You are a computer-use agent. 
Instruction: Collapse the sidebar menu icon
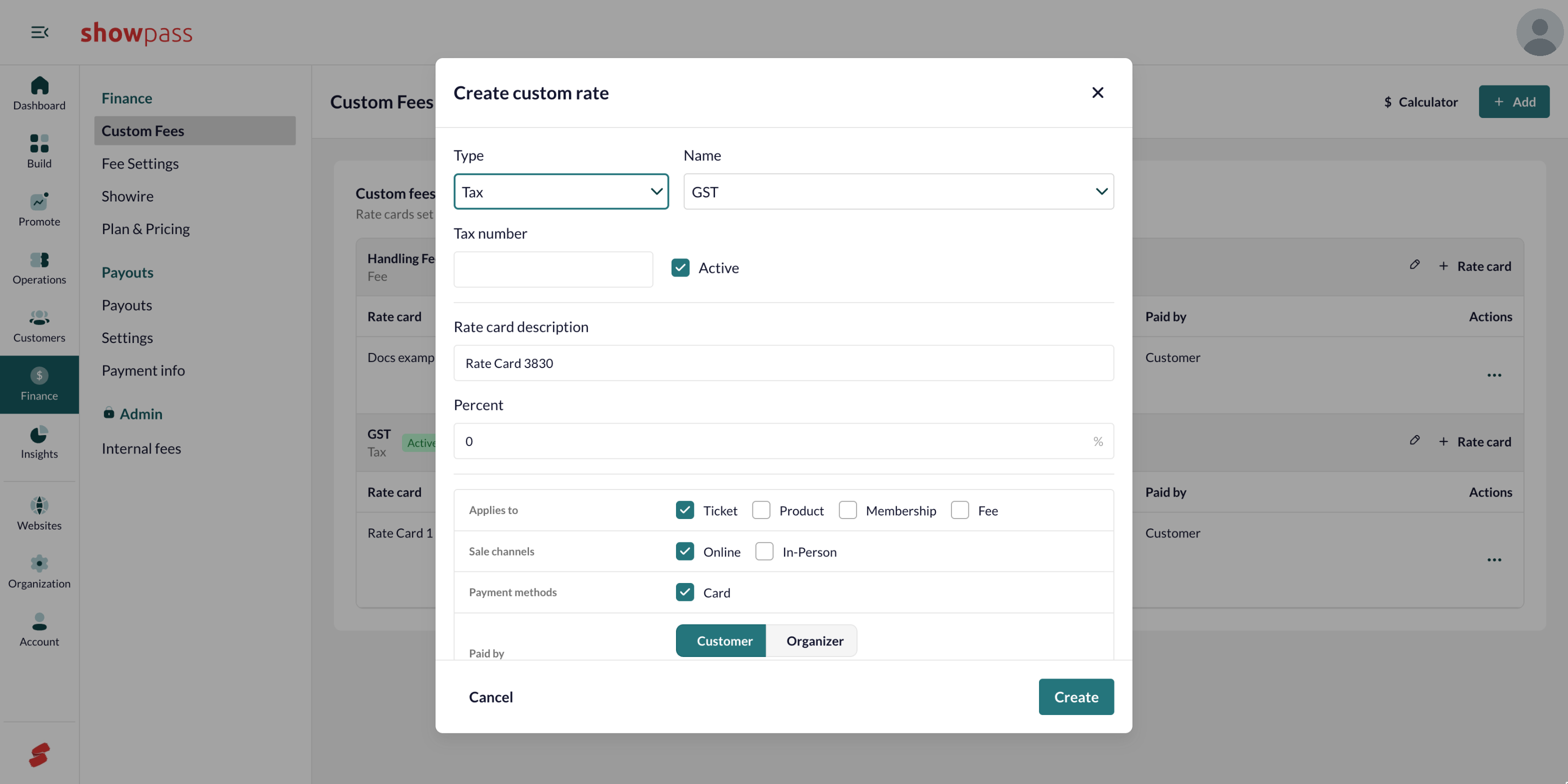click(x=39, y=32)
